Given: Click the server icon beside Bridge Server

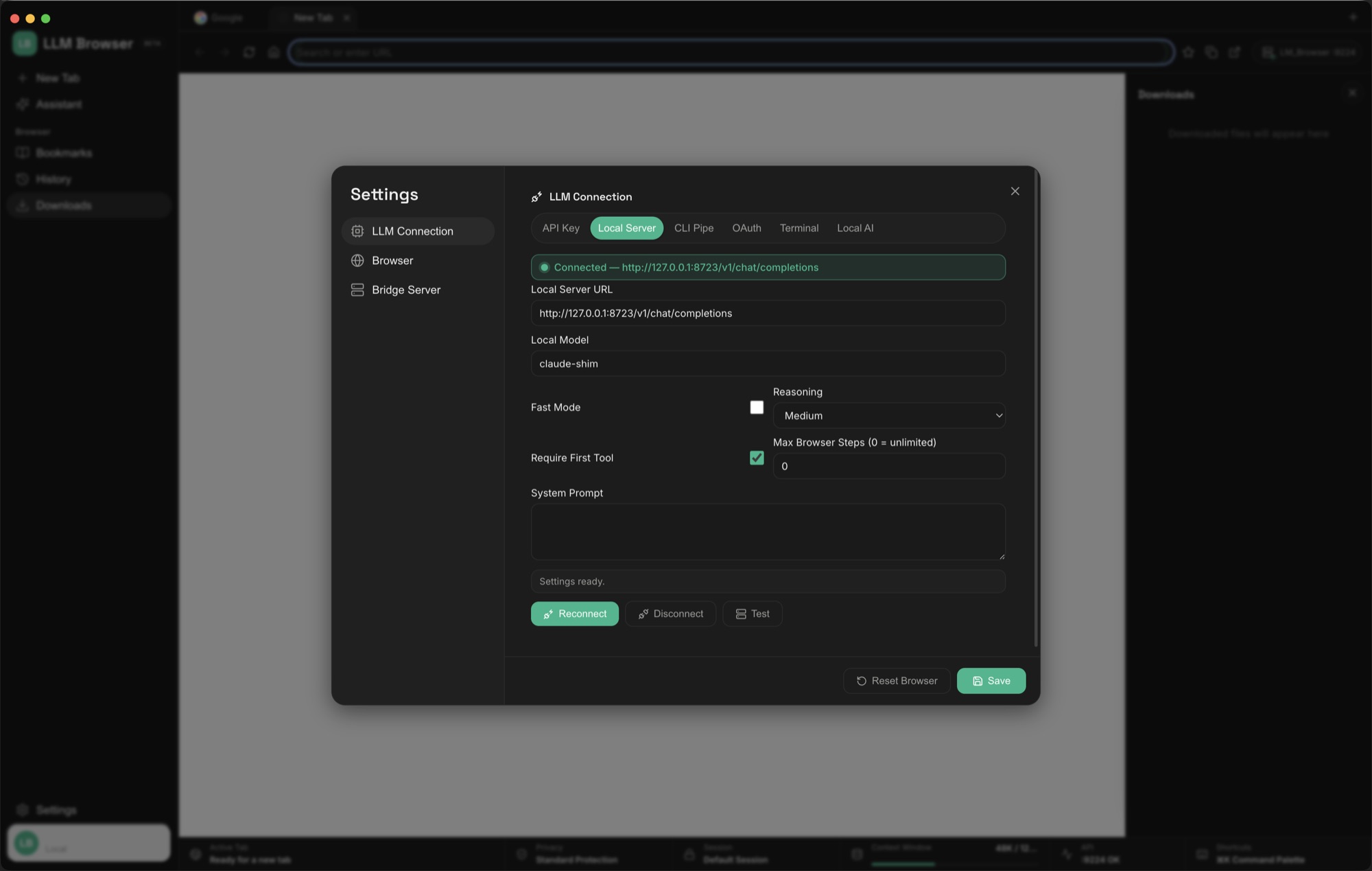Looking at the screenshot, I should pyautogui.click(x=357, y=290).
